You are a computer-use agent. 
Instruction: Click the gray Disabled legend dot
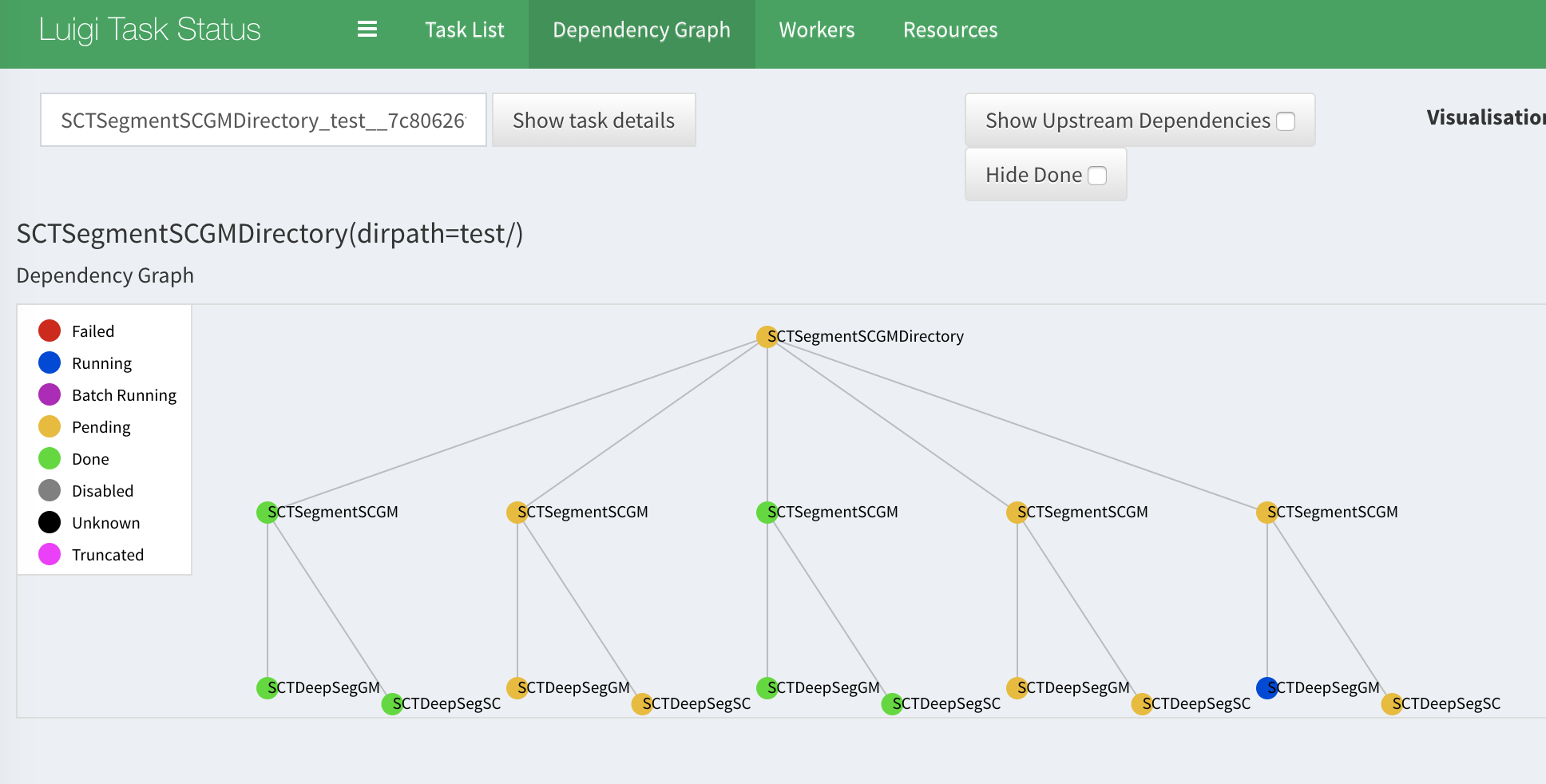pos(50,490)
